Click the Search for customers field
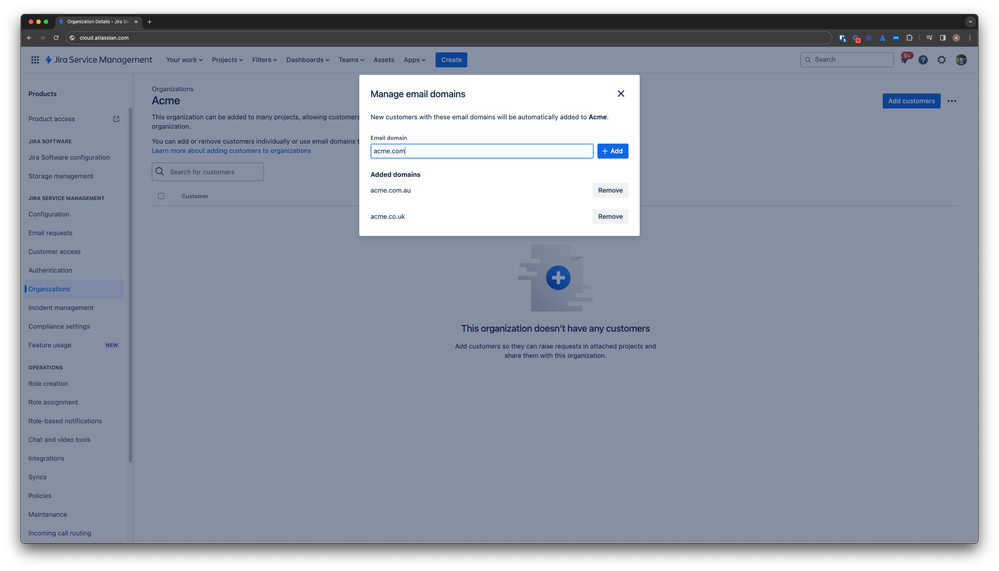The image size is (999, 571). pyautogui.click(x=208, y=172)
